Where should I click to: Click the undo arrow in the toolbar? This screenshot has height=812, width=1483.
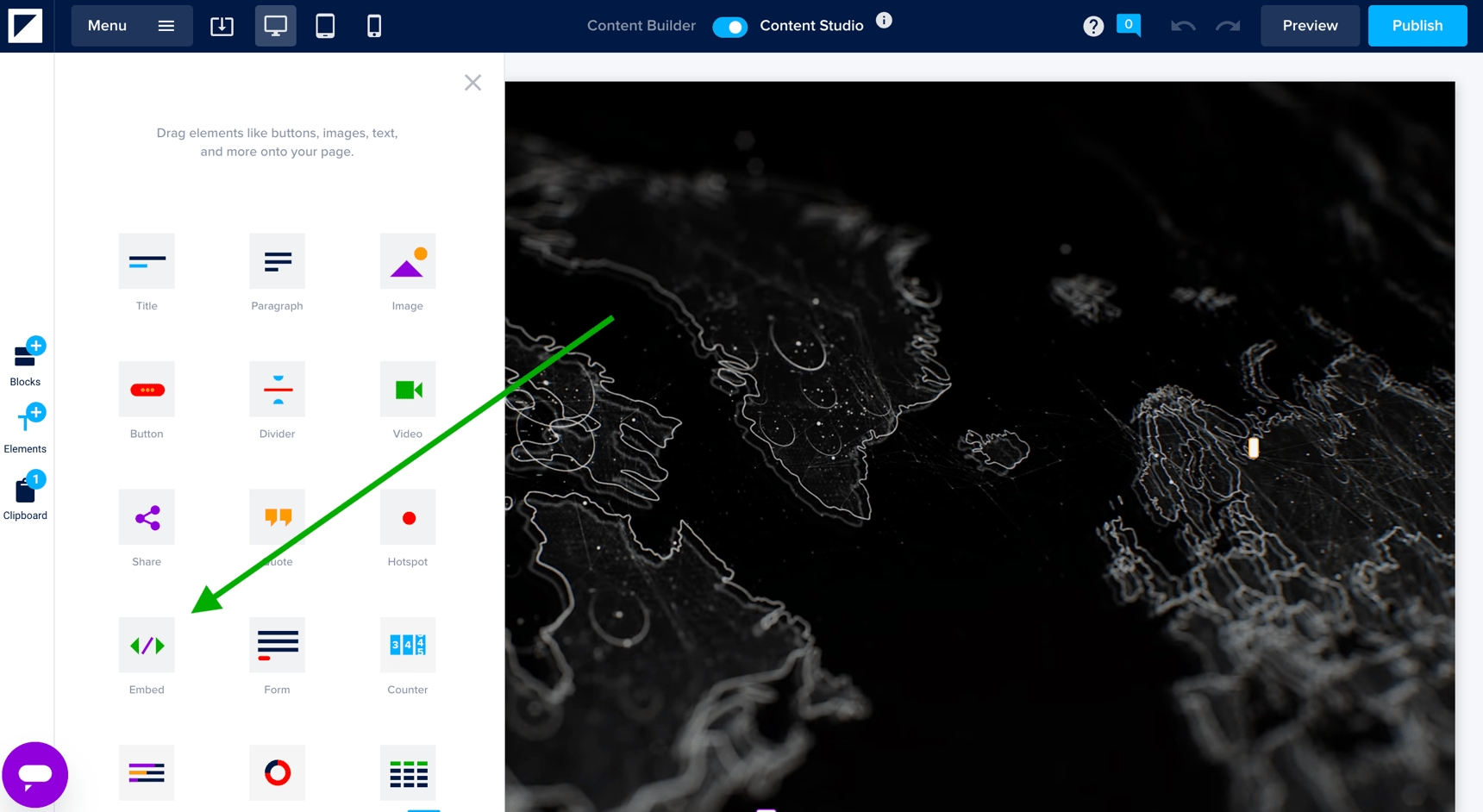tap(1182, 26)
